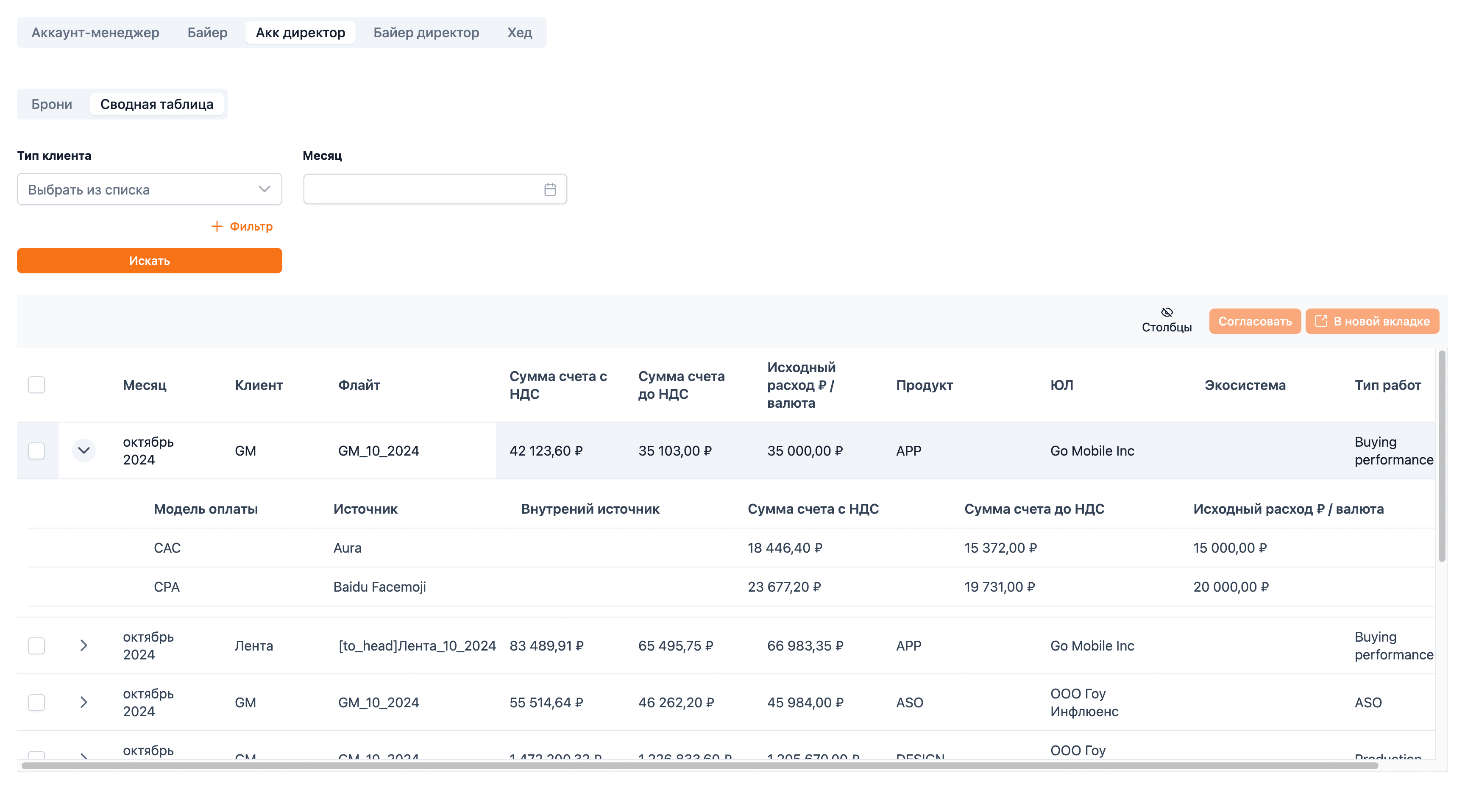Open the Аккаунт-менеджер role tab
The height and width of the screenshot is (812, 1465).
tap(95, 32)
